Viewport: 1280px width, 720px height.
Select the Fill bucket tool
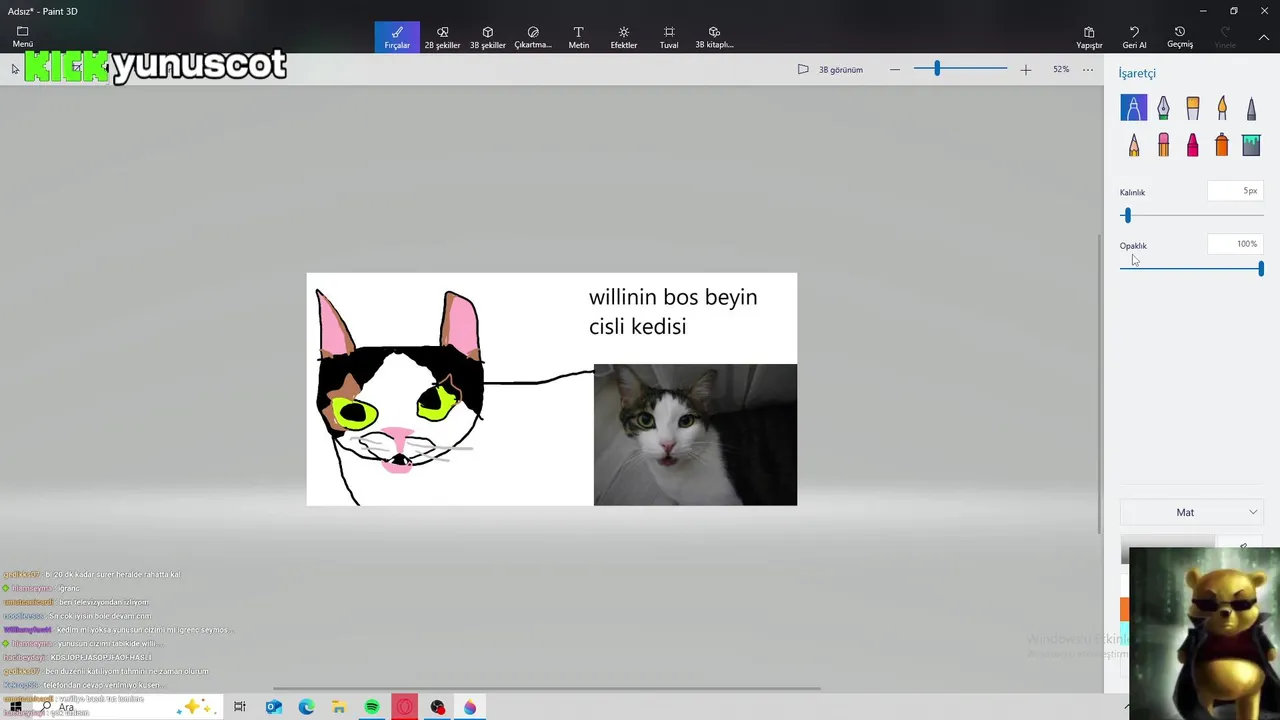1251,146
